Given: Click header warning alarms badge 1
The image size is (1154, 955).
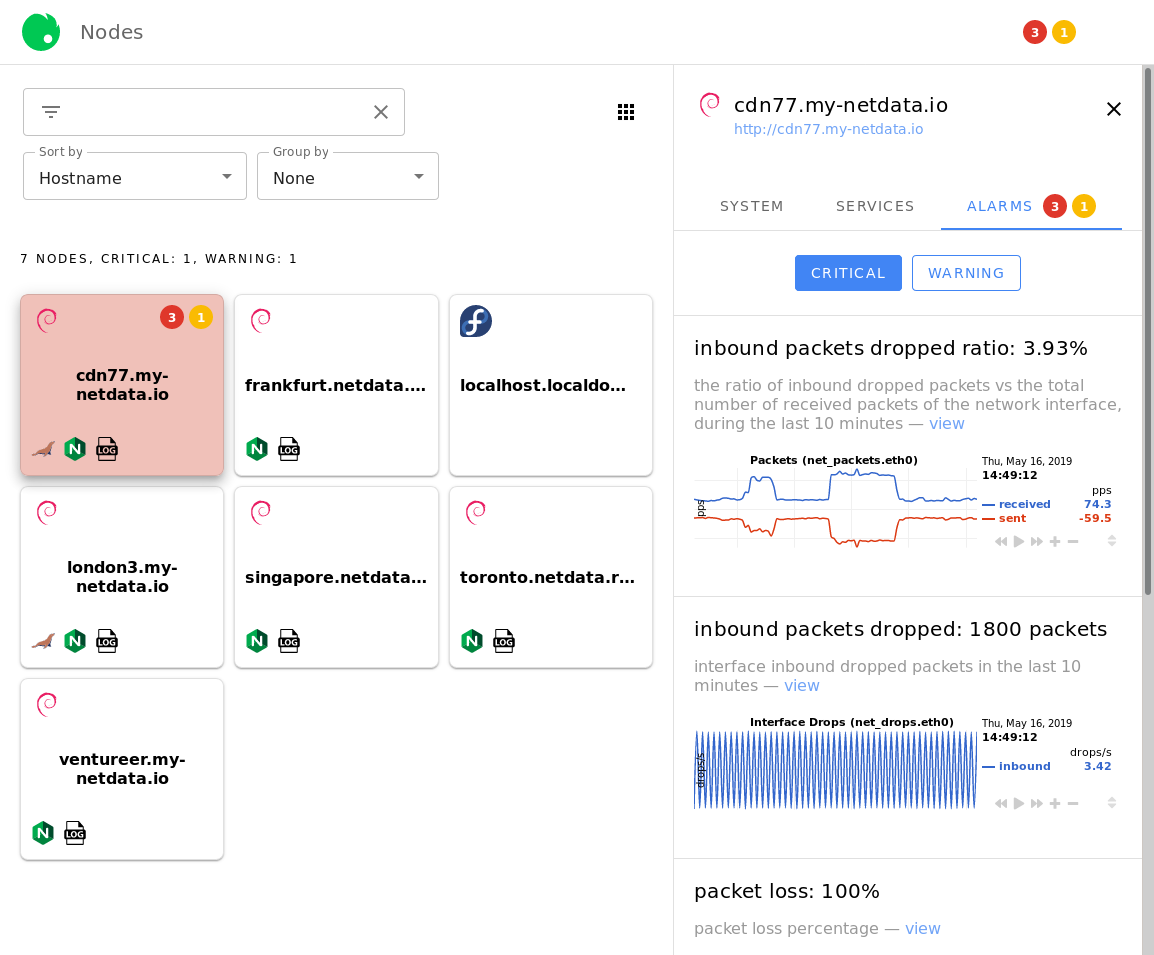Looking at the screenshot, I should click(x=1063, y=32).
